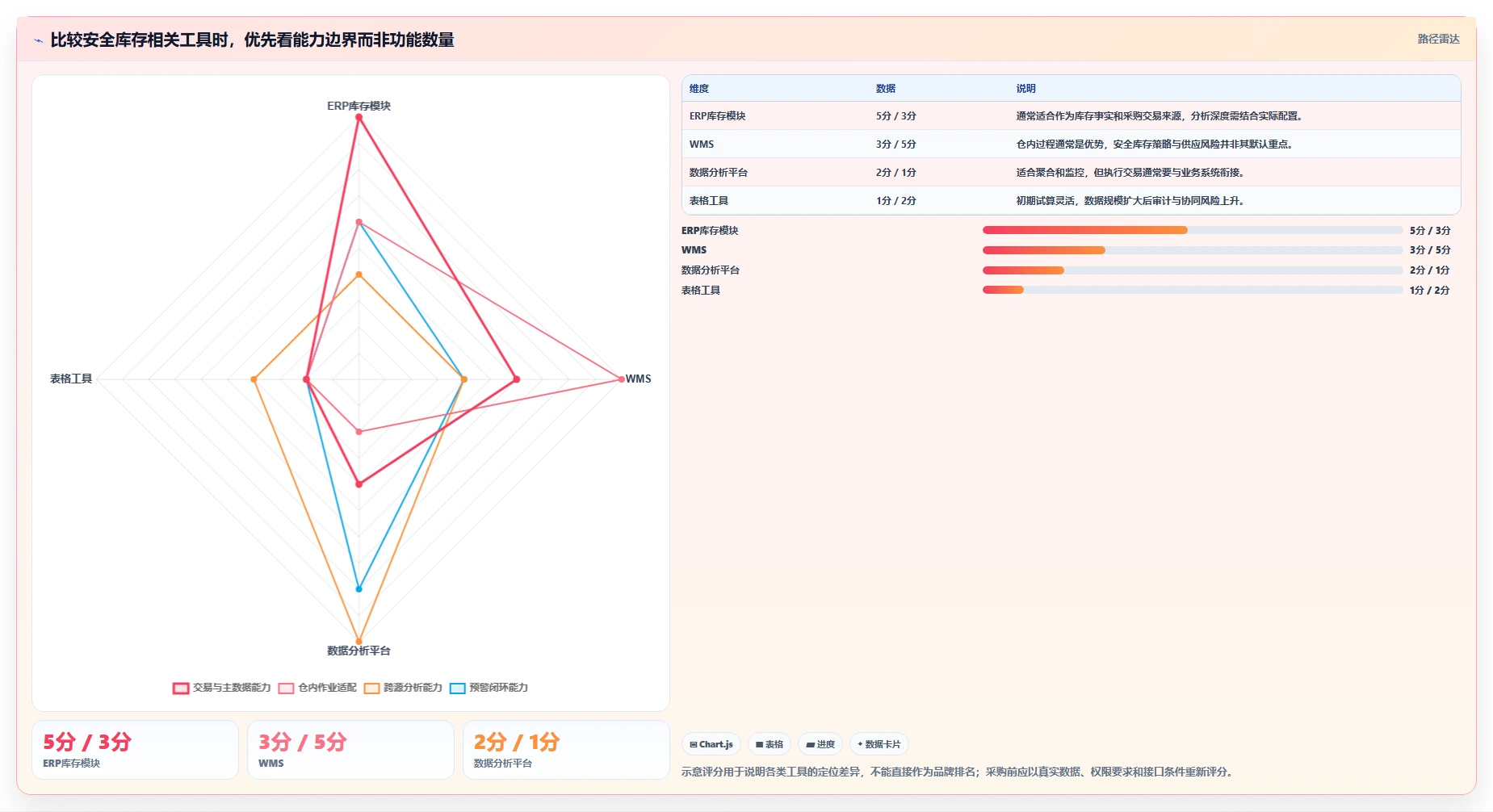Viewport: 1493px width, 812px height.
Task: Click the orange data point toward 表格工具
Action: coord(254,379)
